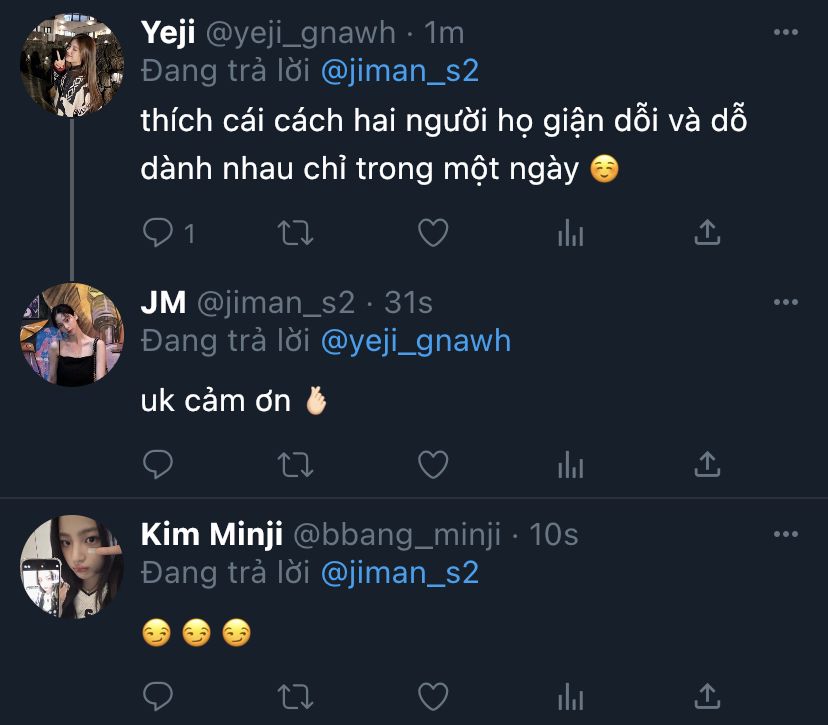This screenshot has width=828, height=725.
Task: Open @jiman_s2 mention link in Yeji's reply
Action: (x=399, y=71)
